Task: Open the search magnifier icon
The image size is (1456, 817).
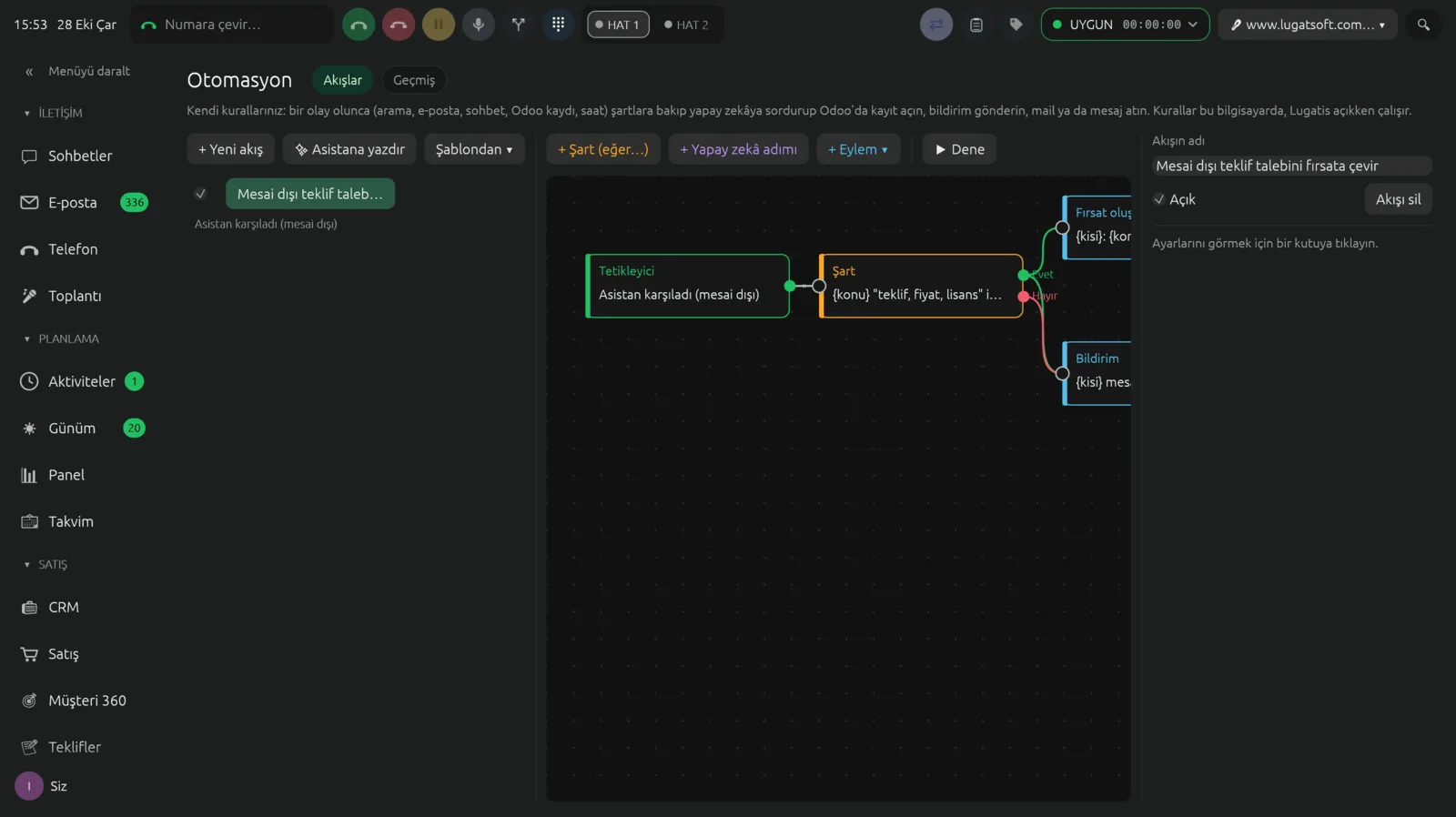Action: point(1423,25)
